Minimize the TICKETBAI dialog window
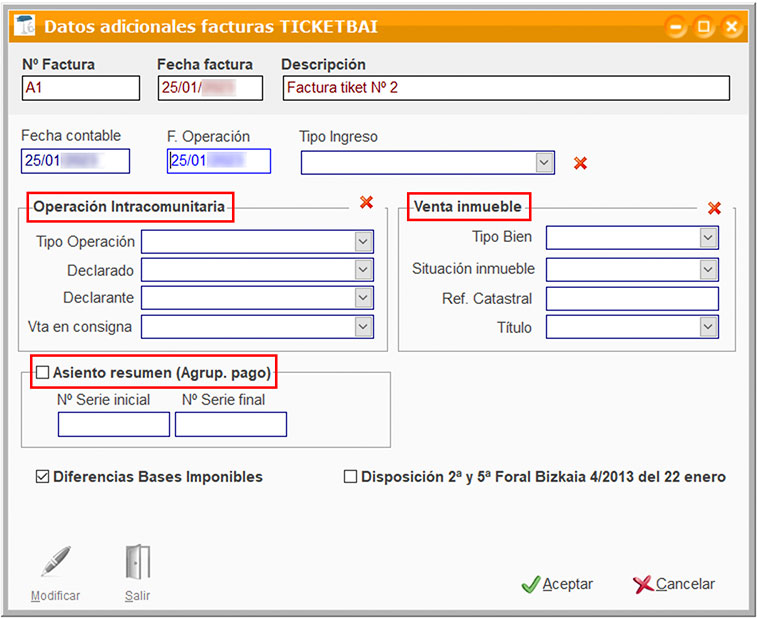 (675, 26)
